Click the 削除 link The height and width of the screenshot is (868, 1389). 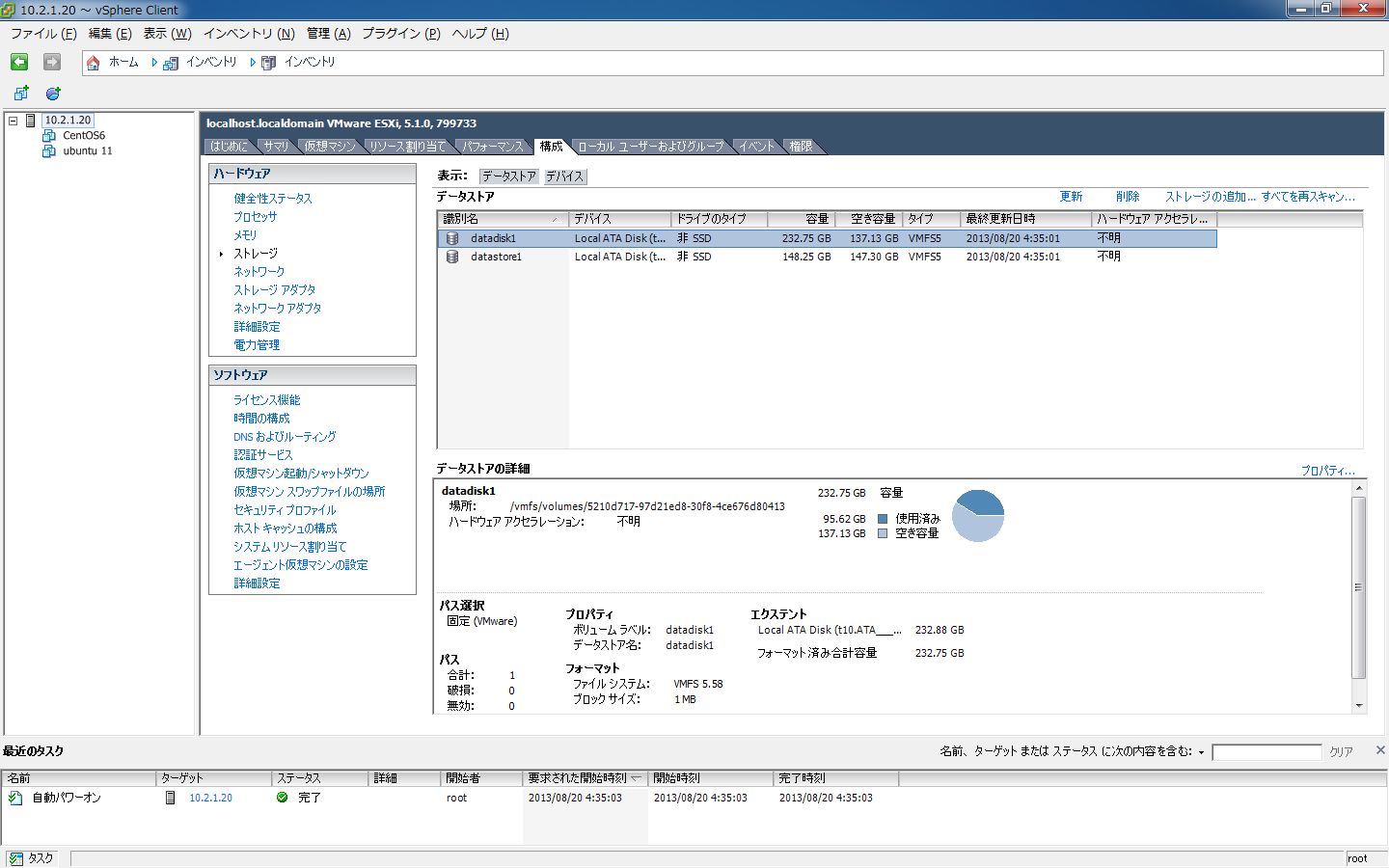click(1128, 197)
